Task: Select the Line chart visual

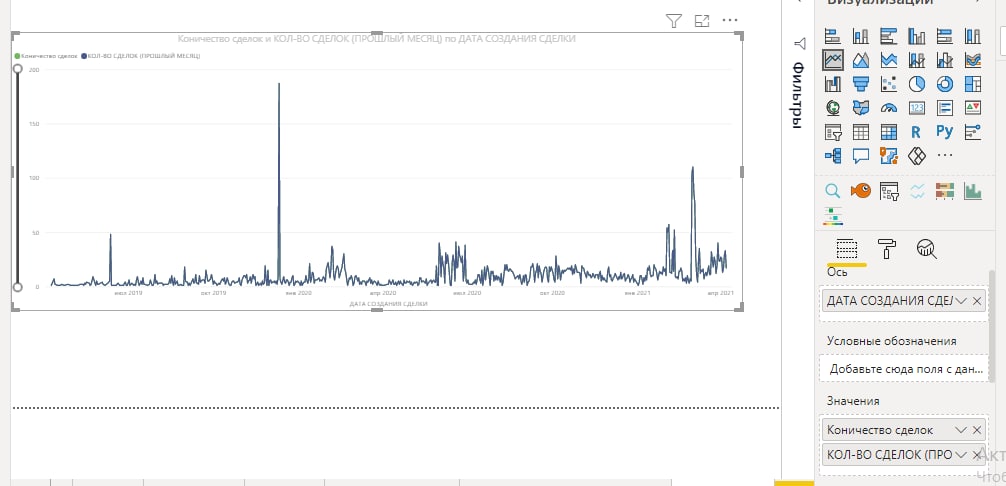Action: click(x=833, y=60)
